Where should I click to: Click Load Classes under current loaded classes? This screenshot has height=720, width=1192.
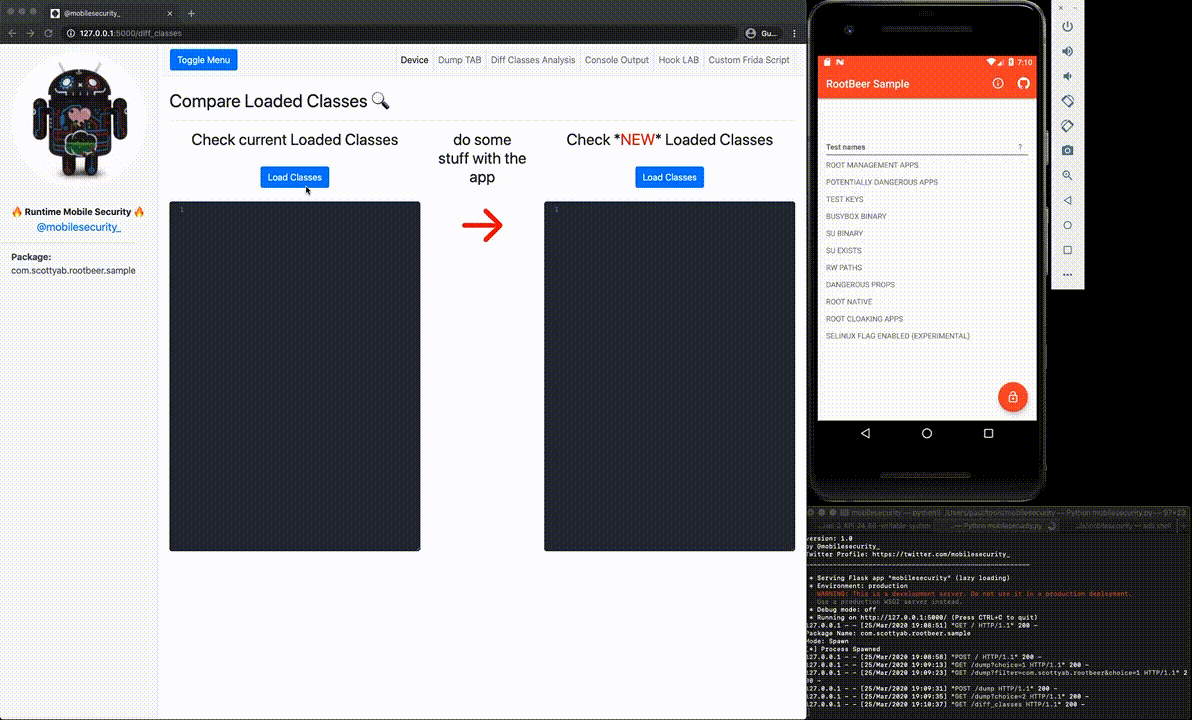[294, 177]
